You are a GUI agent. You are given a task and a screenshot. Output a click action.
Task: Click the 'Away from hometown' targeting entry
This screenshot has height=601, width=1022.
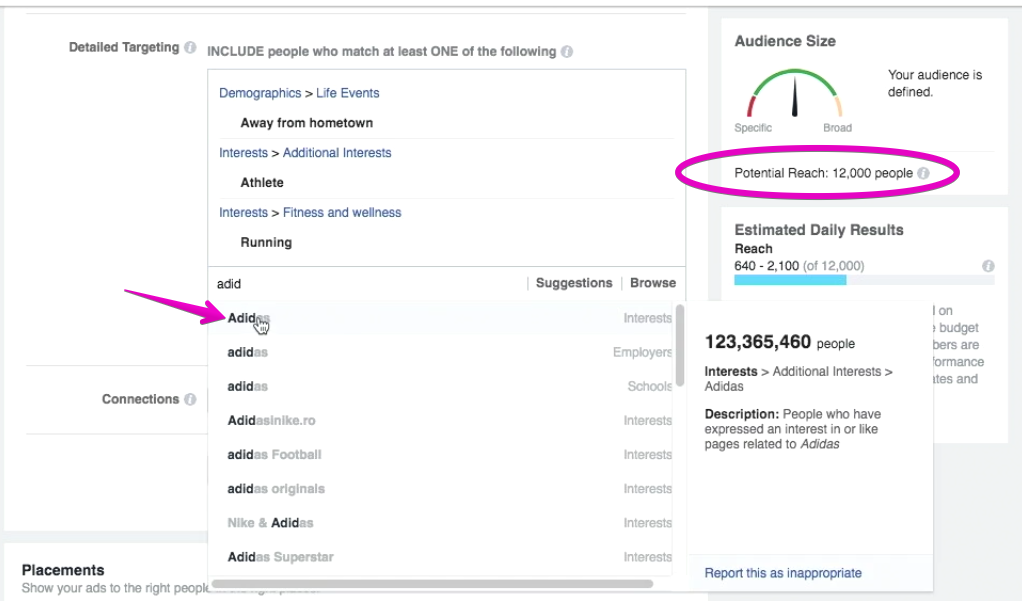coord(306,123)
